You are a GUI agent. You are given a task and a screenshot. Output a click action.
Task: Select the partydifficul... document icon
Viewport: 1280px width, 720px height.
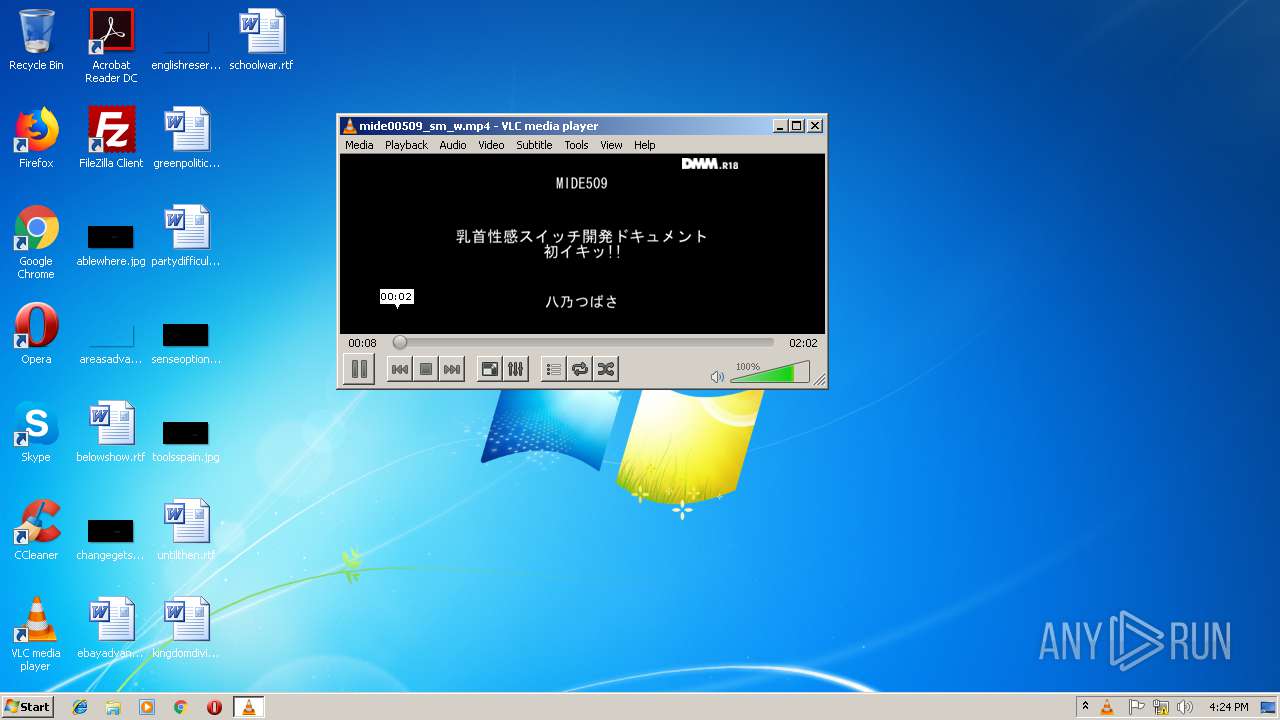click(x=186, y=236)
